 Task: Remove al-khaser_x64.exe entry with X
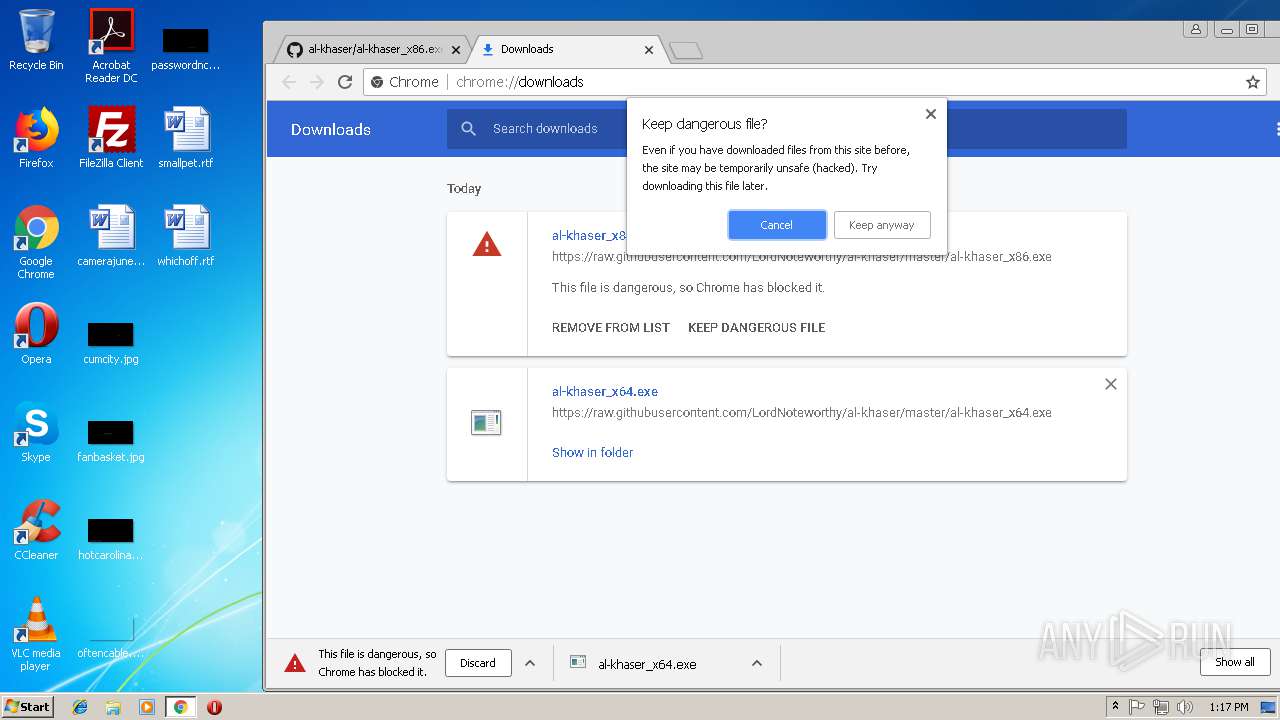click(x=1110, y=384)
